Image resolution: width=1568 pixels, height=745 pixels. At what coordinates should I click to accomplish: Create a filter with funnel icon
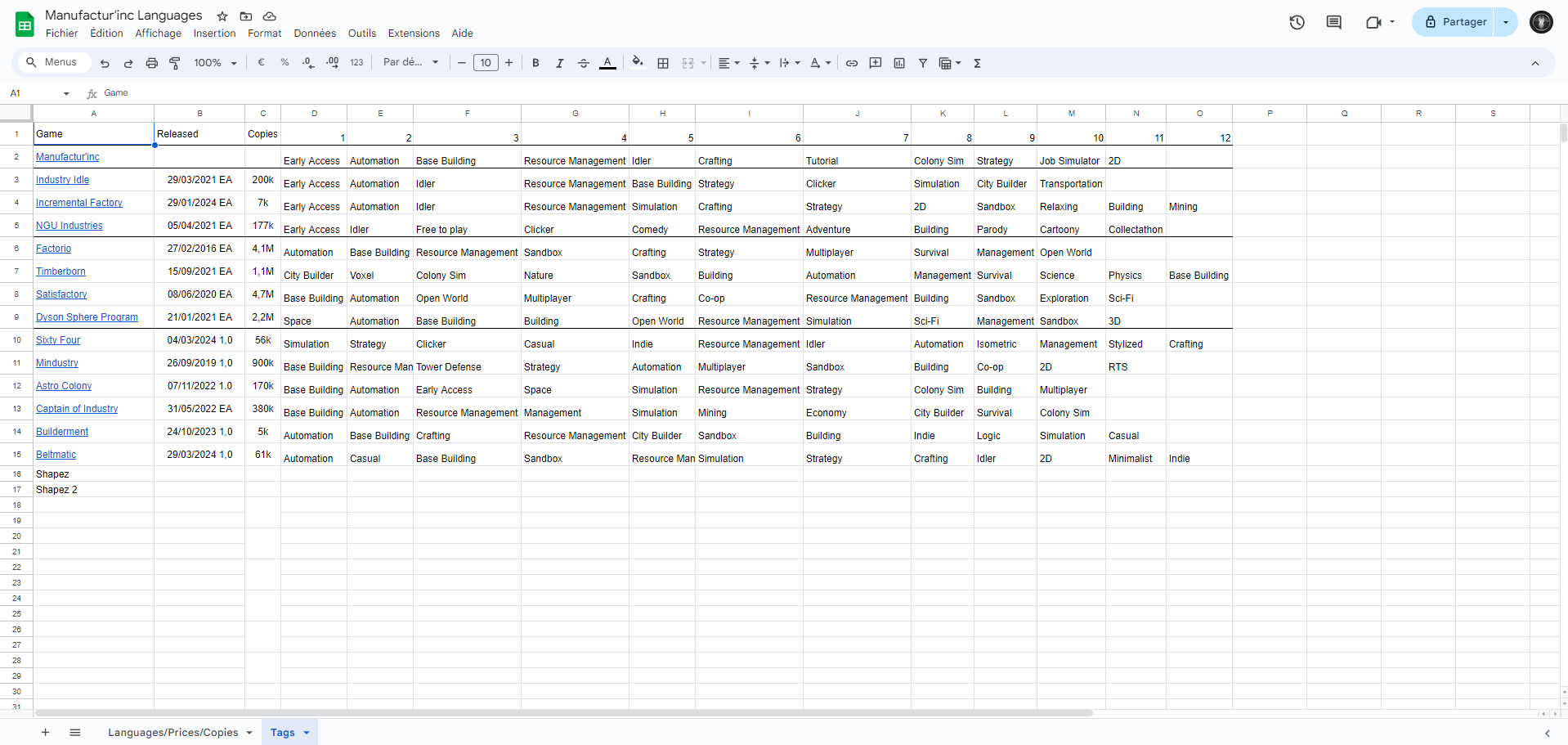tap(923, 63)
